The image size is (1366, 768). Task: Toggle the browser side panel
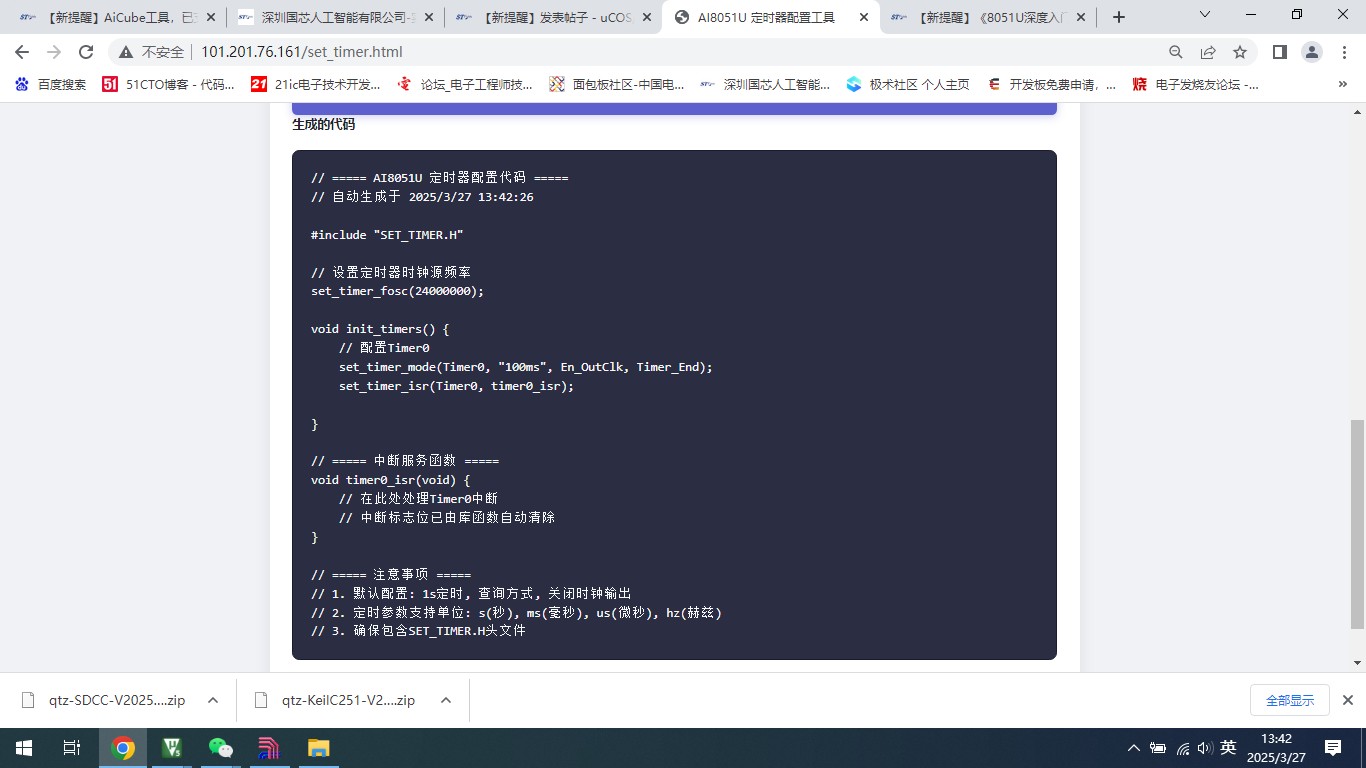(x=1279, y=52)
